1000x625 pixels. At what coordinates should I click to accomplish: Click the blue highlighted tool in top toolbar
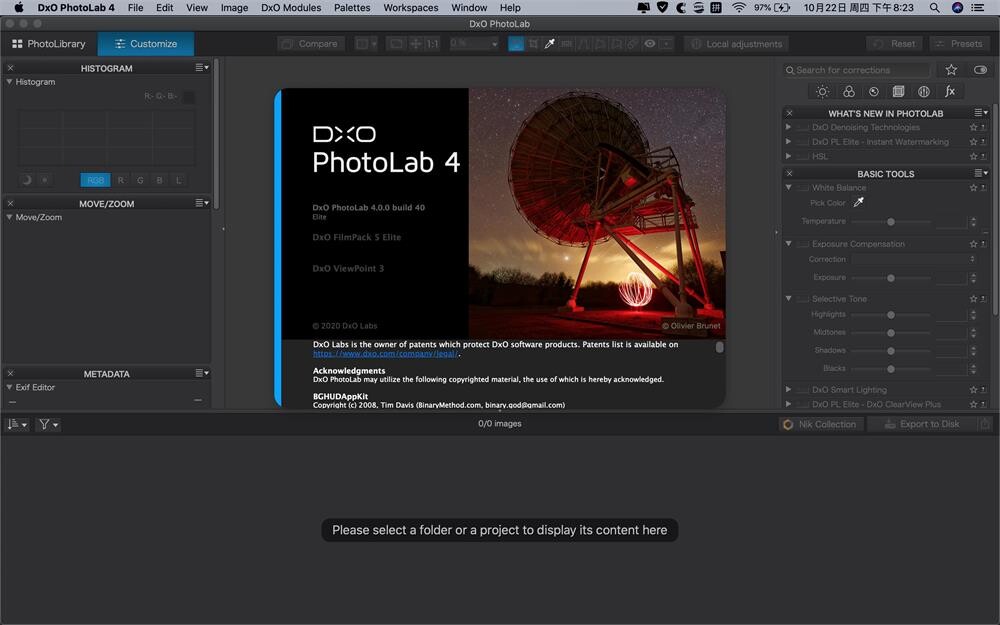[516, 44]
